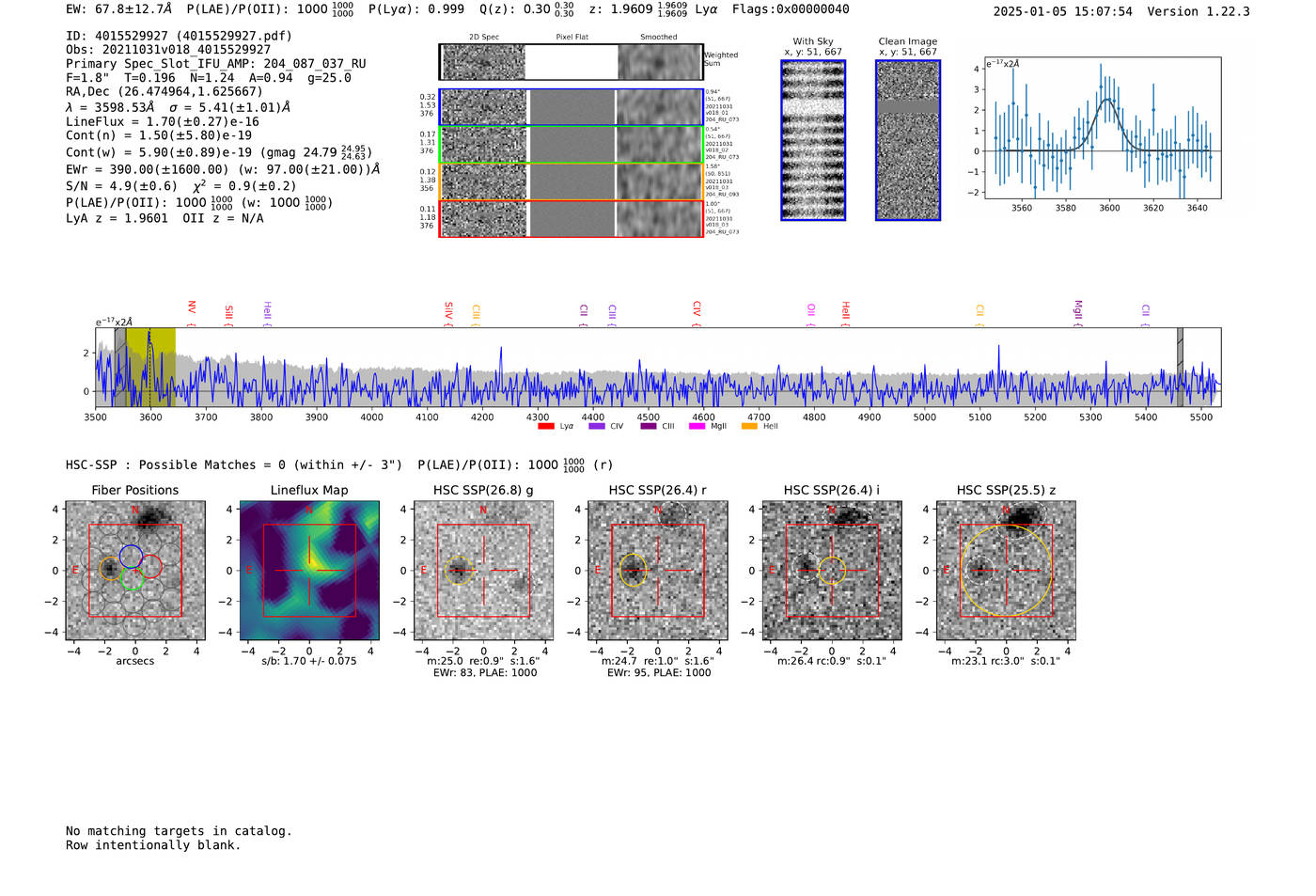The height and width of the screenshot is (896, 1316).
Task: Click the "Version 1.22.3" label
Action: (1199, 11)
